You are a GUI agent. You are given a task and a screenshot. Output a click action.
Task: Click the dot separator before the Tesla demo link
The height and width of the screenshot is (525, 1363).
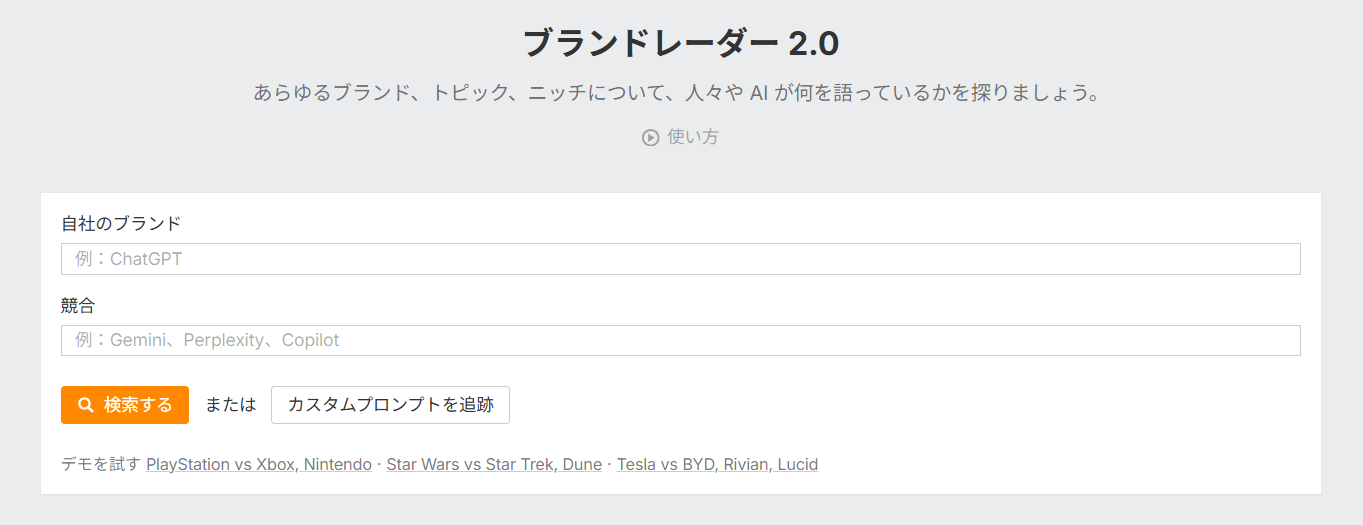coord(609,464)
